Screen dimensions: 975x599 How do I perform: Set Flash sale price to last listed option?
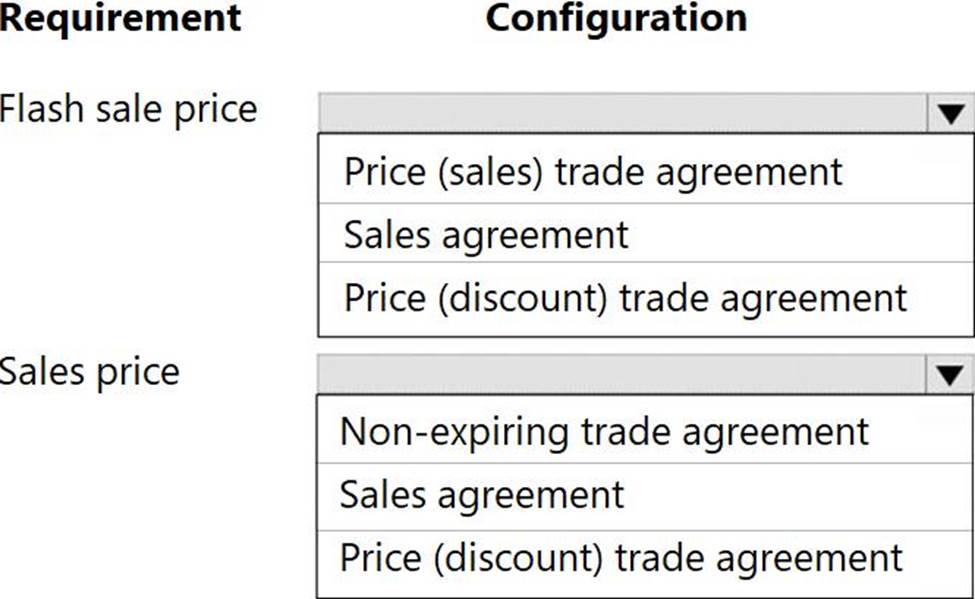point(625,298)
